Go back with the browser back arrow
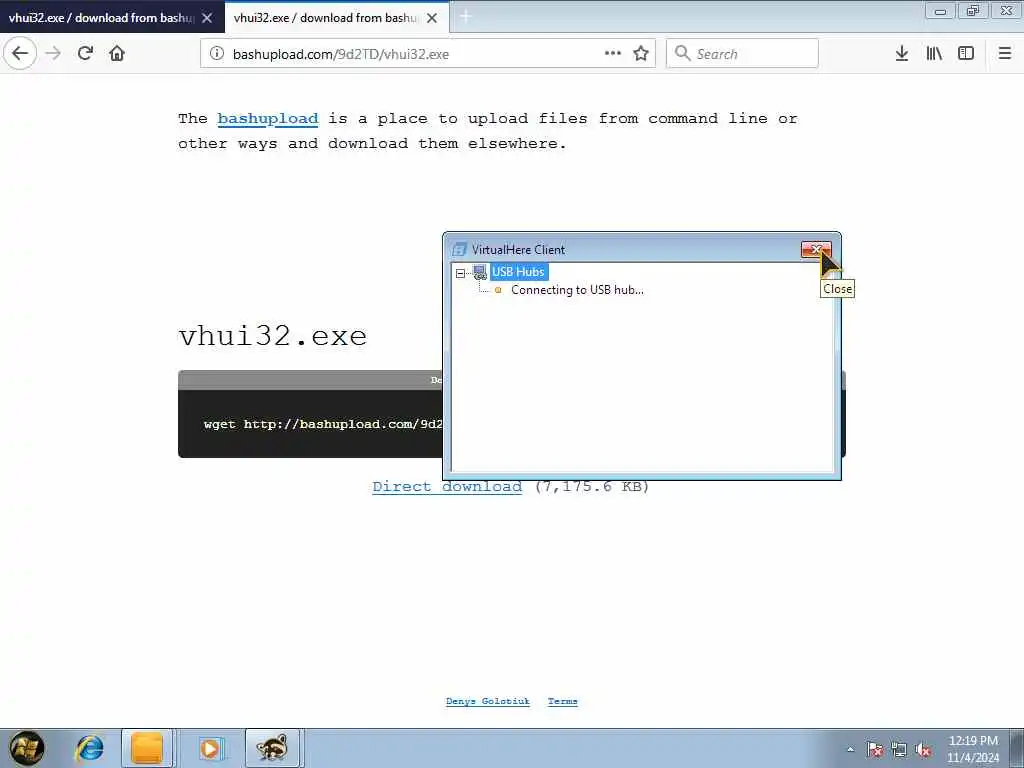1024x768 pixels. pyautogui.click(x=20, y=54)
